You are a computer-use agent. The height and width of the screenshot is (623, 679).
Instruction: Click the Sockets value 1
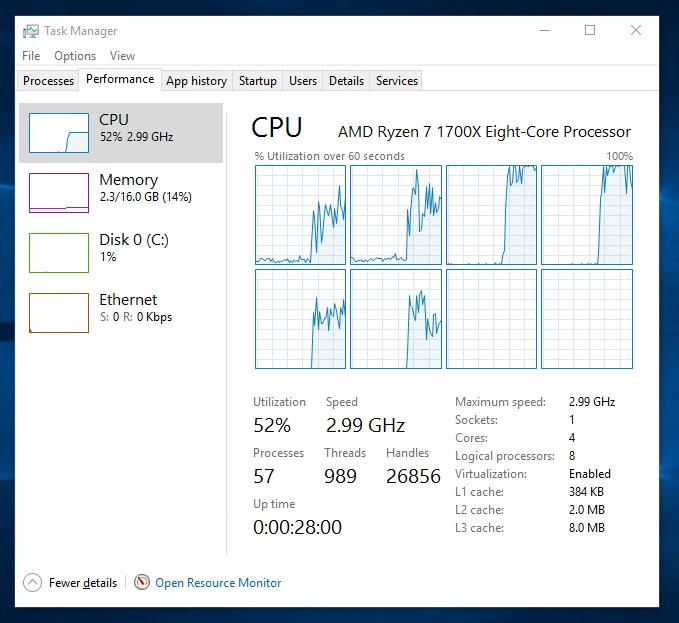tap(572, 420)
